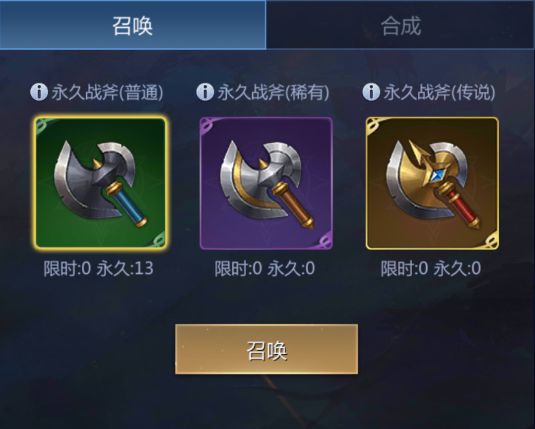Switch to the 合成 tab
This screenshot has width=535, height=429.
401,25
